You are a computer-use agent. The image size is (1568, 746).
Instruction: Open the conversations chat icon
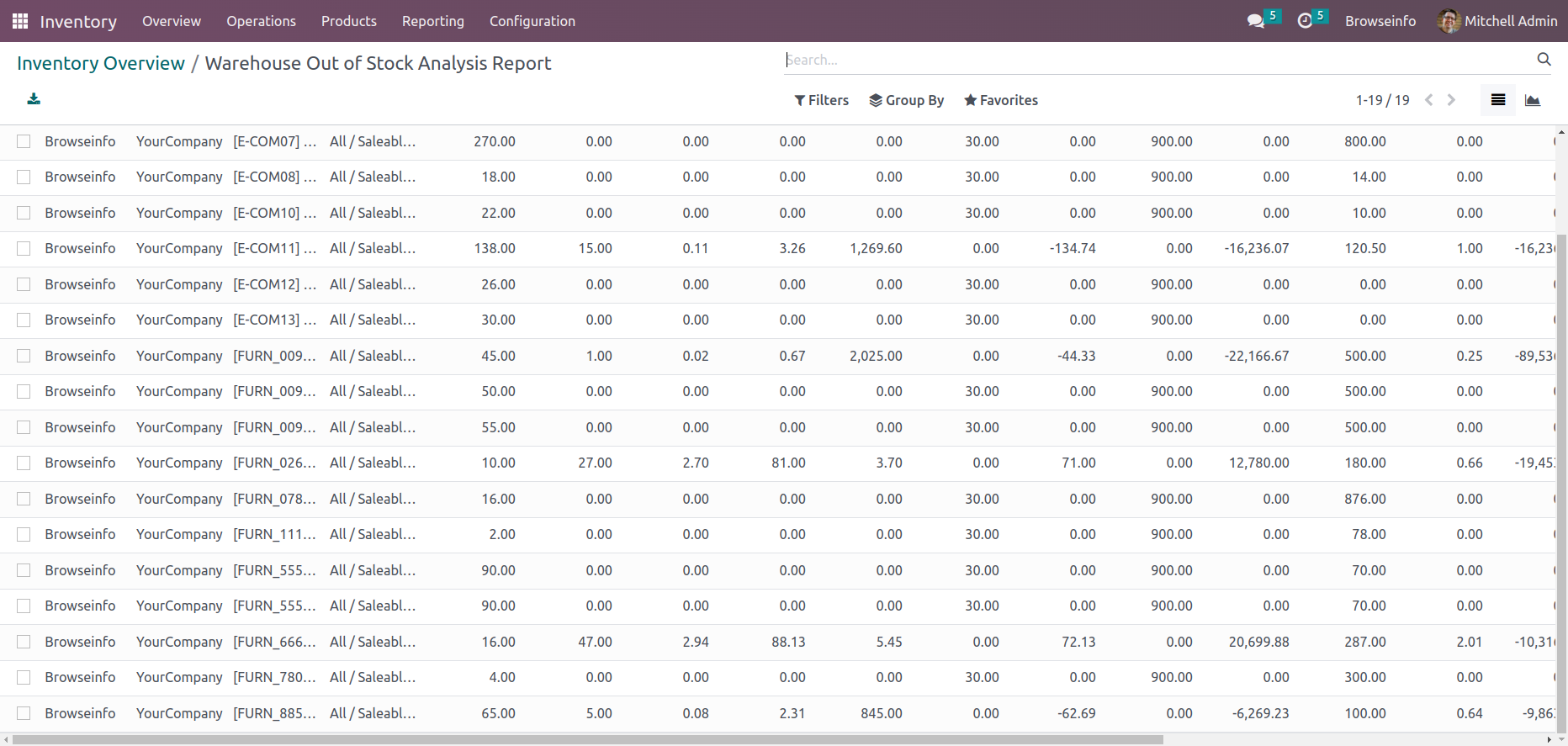1256,21
